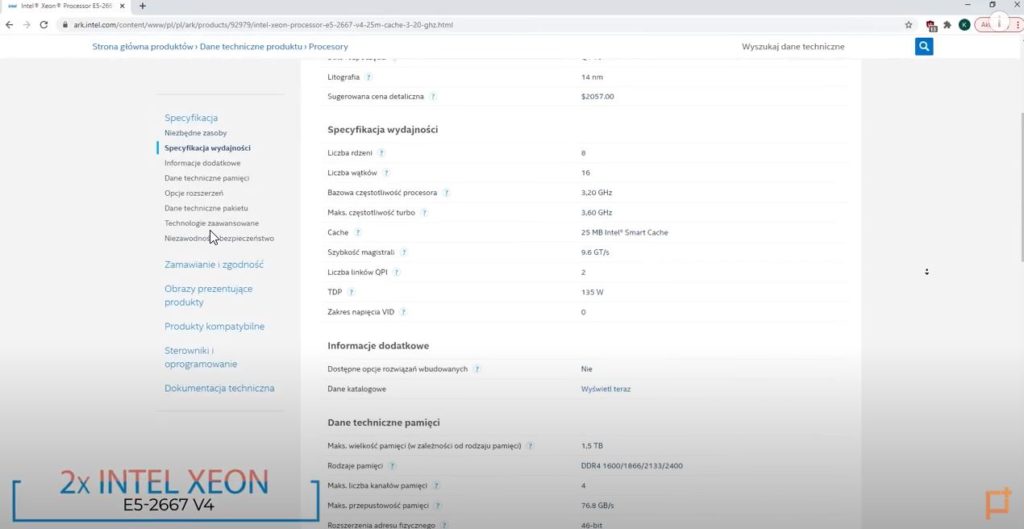The height and width of the screenshot is (529, 1024).
Task: Click the page vertical scrollbar
Action: tap(1020, 186)
